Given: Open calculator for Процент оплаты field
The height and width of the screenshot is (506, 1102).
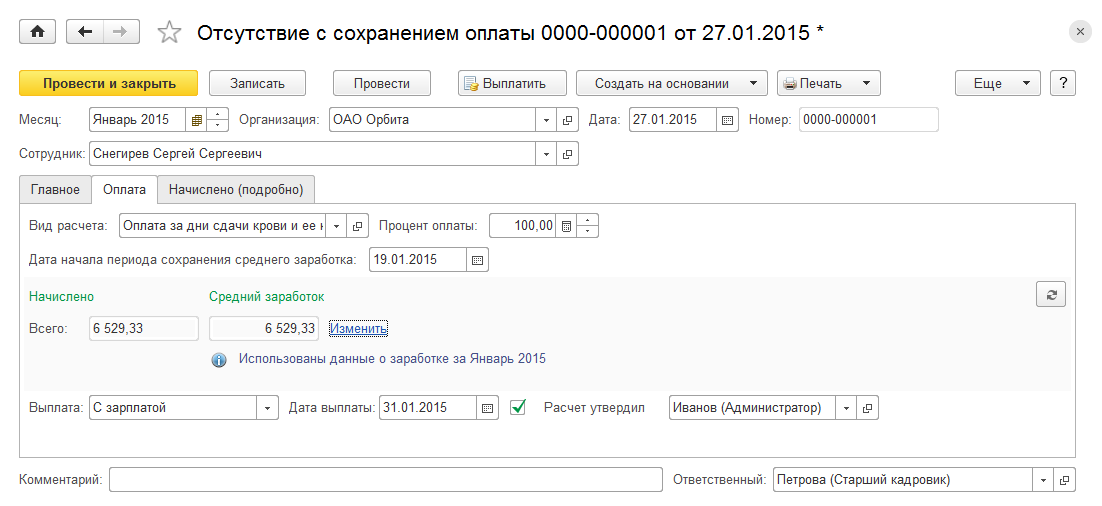Looking at the screenshot, I should [x=567, y=226].
